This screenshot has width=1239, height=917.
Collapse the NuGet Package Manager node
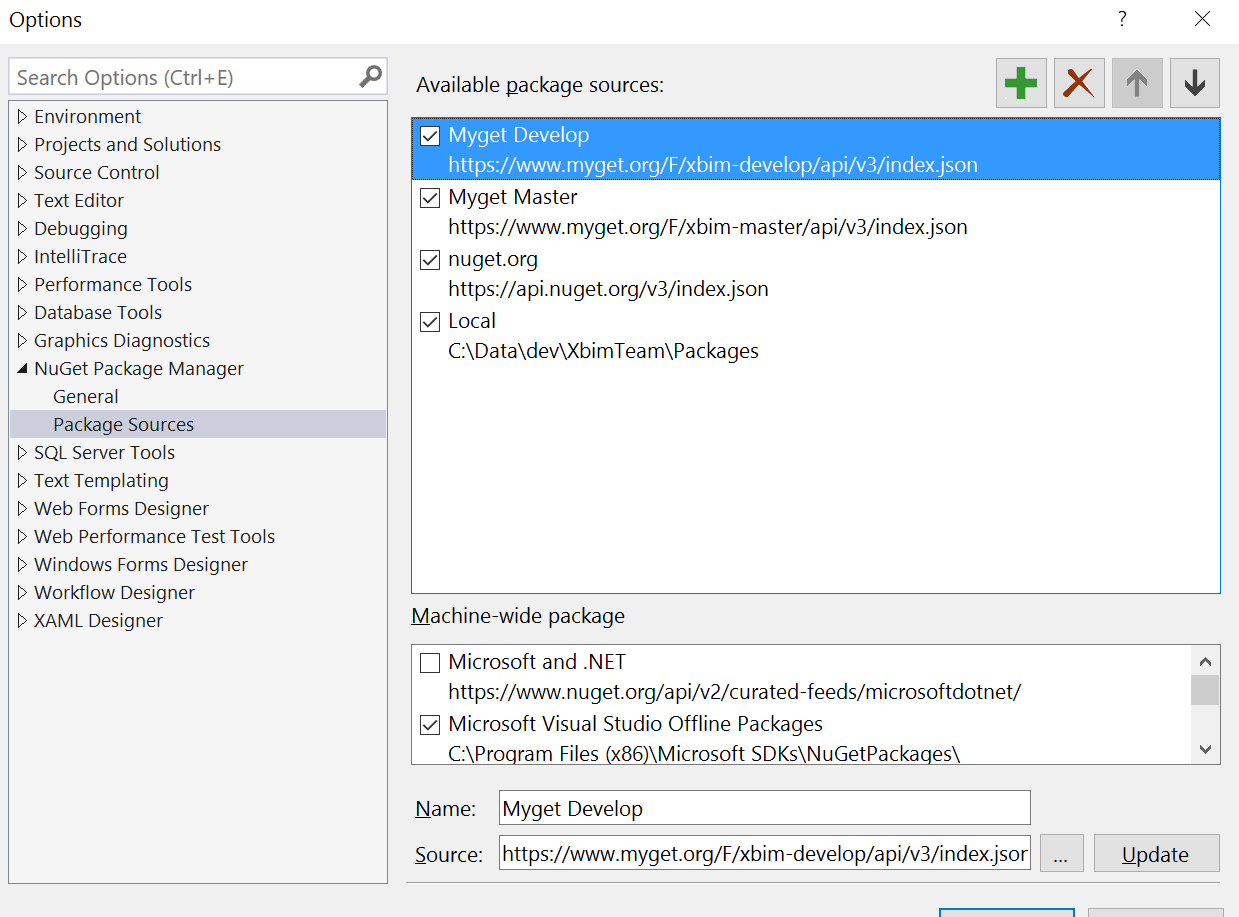click(x=22, y=369)
